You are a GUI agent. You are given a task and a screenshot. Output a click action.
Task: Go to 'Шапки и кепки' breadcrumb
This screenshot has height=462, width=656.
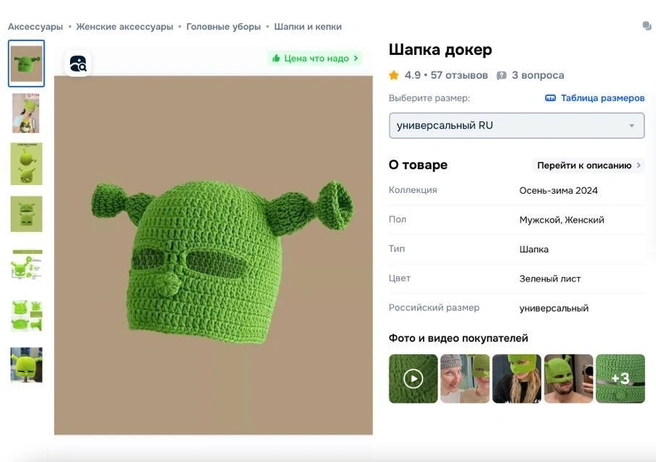coord(308,27)
